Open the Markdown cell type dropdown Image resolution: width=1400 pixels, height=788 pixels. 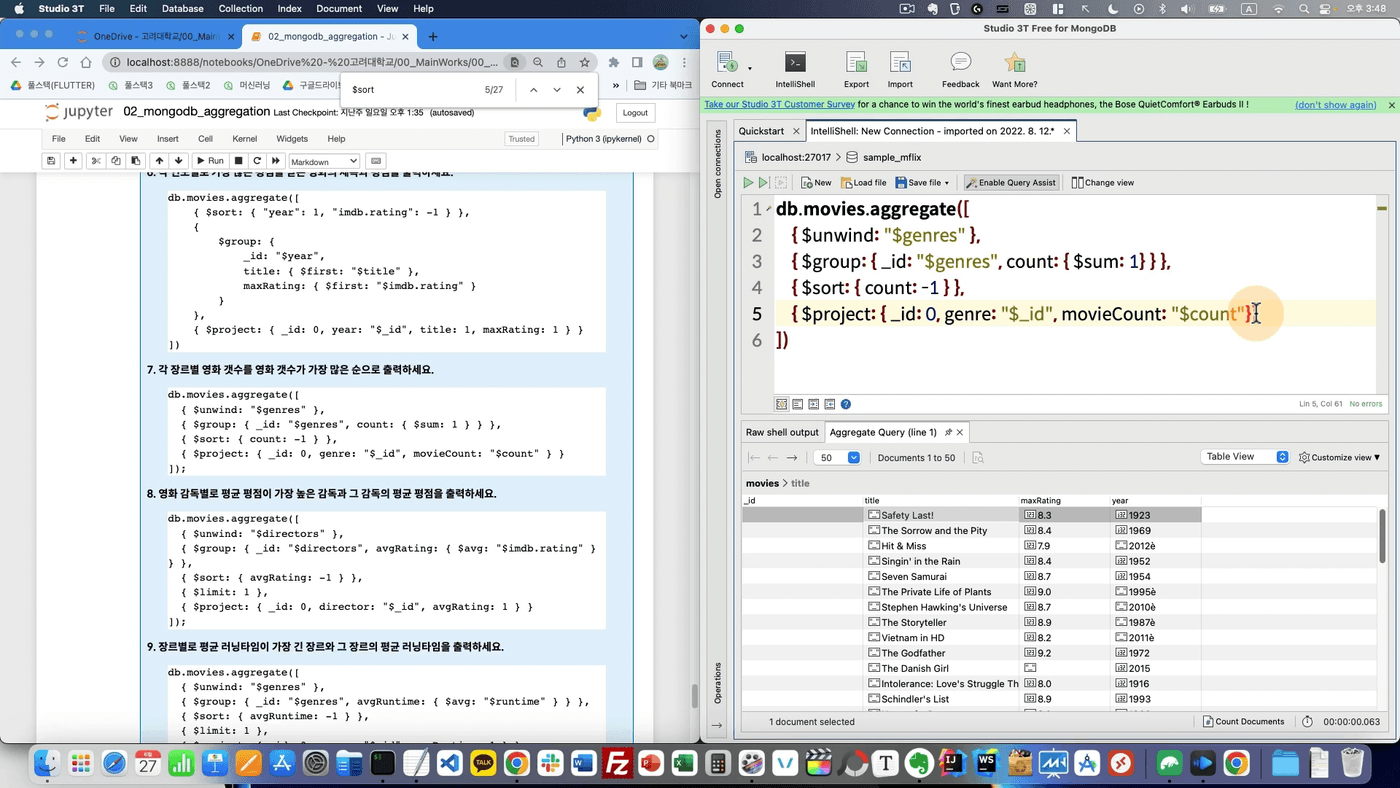[324, 161]
